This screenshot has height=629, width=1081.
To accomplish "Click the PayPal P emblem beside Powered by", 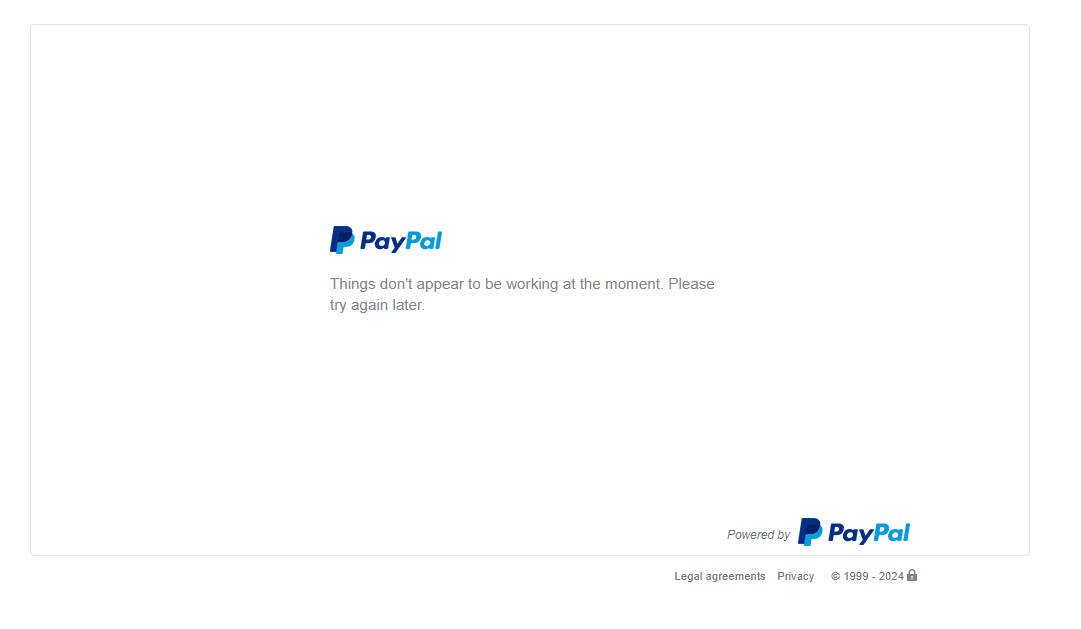I will pyautogui.click(x=810, y=532).
